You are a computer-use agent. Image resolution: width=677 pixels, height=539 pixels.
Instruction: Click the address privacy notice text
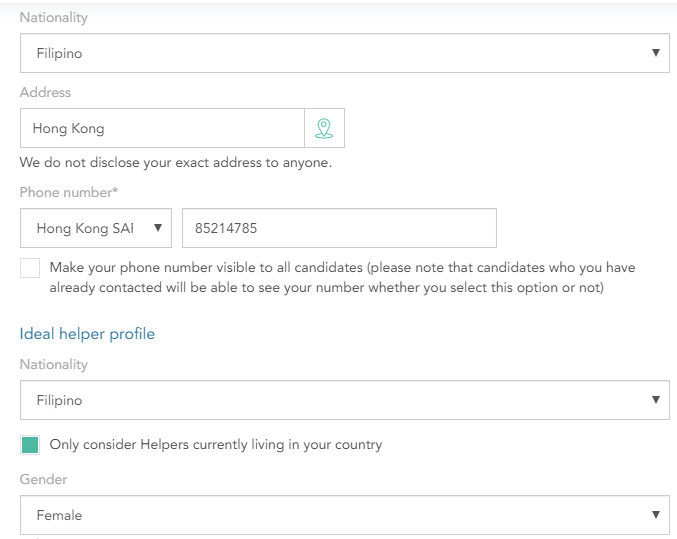pyautogui.click(x=176, y=163)
